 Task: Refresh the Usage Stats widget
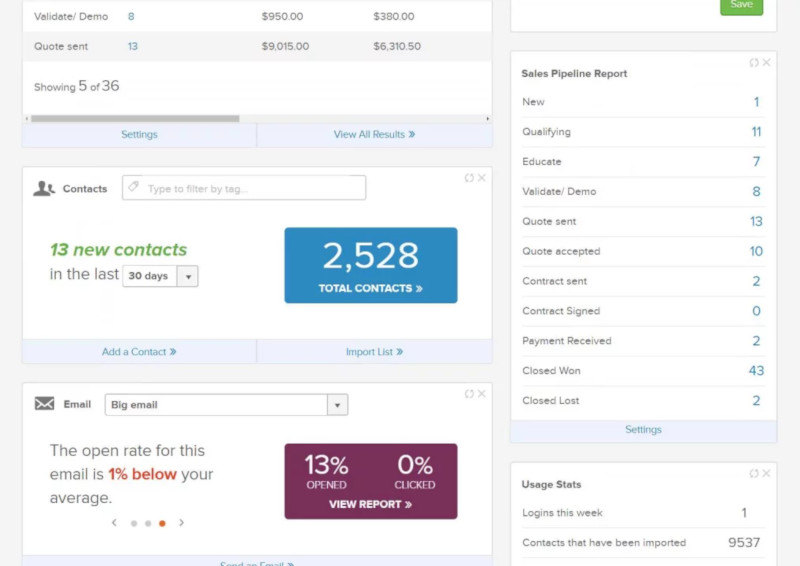754,474
